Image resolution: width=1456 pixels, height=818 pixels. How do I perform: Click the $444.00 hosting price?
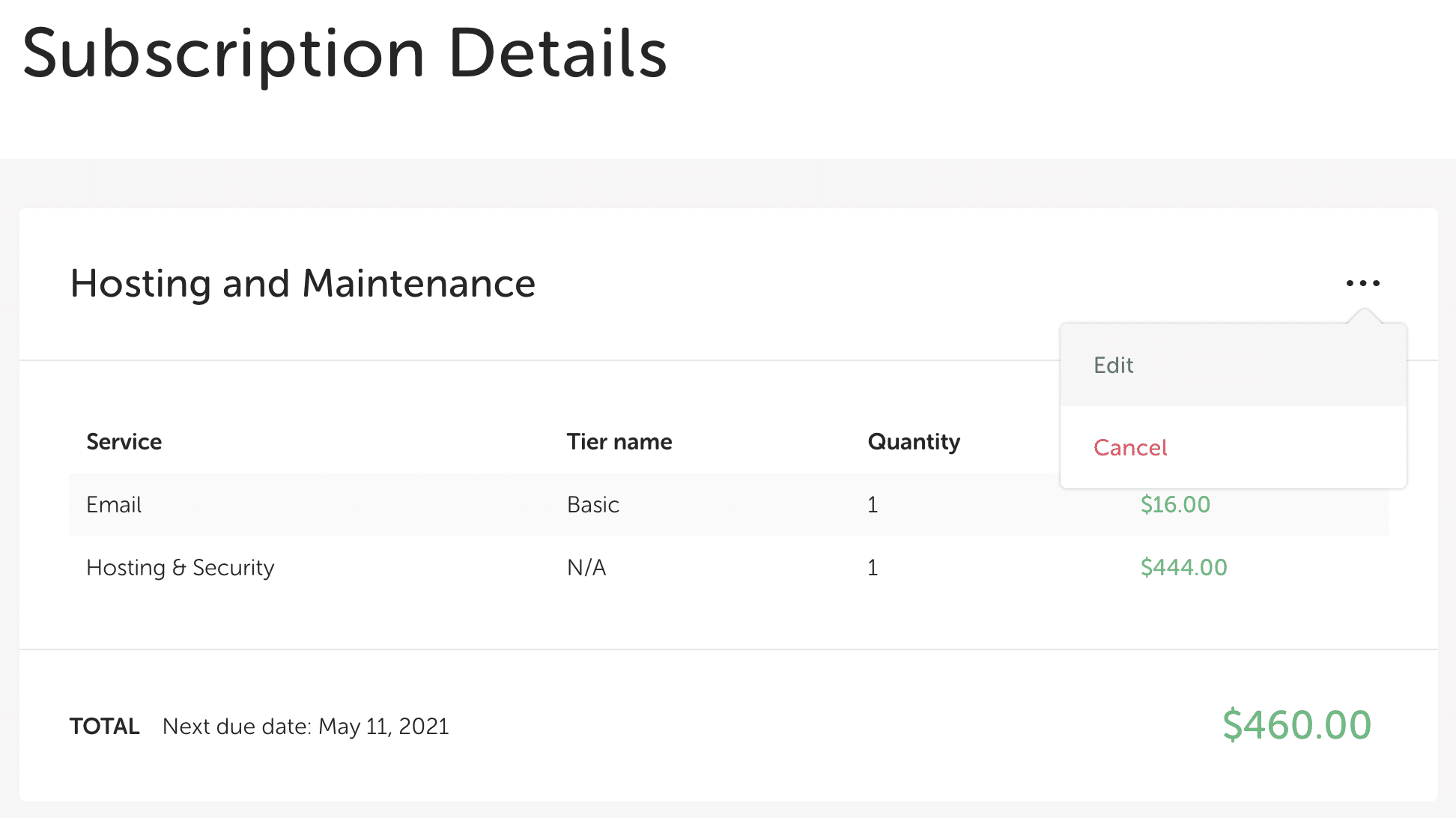pyautogui.click(x=1183, y=568)
